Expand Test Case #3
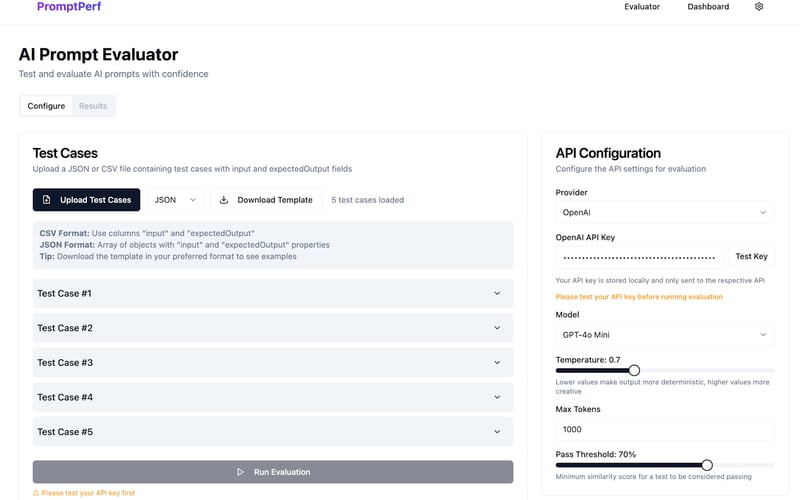This screenshot has width=800, height=500. point(273,363)
